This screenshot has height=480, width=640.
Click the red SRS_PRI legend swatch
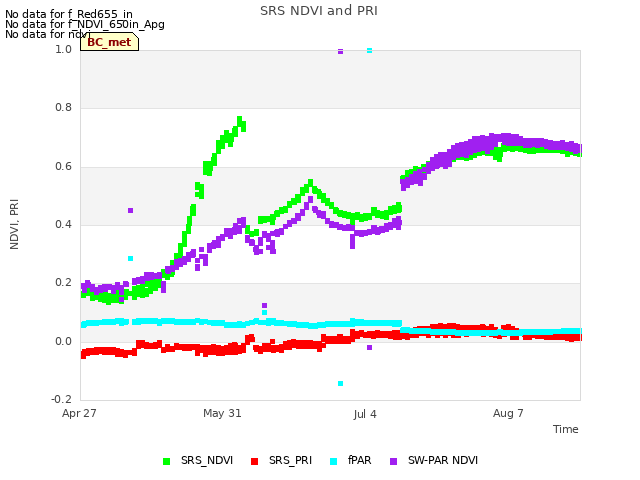pyautogui.click(x=254, y=461)
